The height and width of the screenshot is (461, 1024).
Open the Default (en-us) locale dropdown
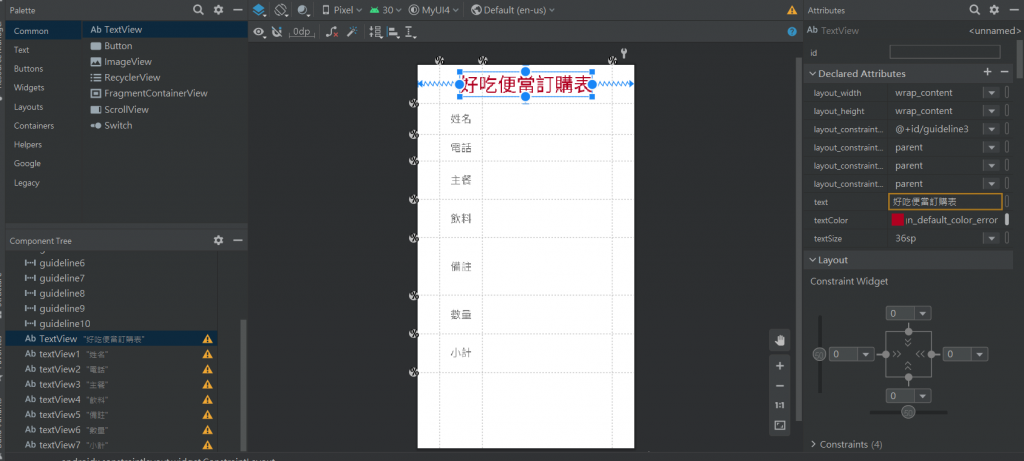pos(513,10)
